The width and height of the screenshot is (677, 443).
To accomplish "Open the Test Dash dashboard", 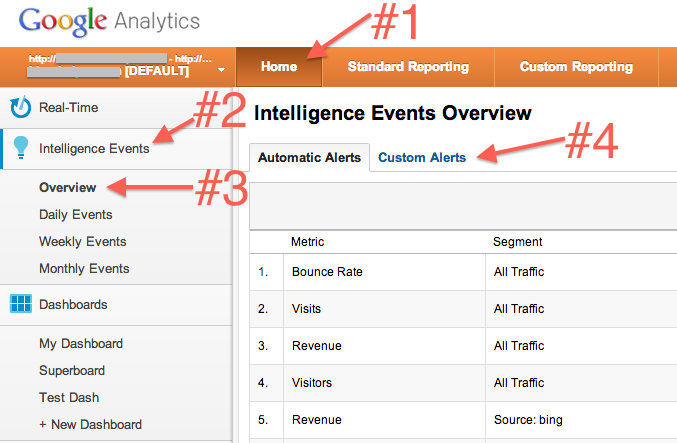I will pos(69,397).
